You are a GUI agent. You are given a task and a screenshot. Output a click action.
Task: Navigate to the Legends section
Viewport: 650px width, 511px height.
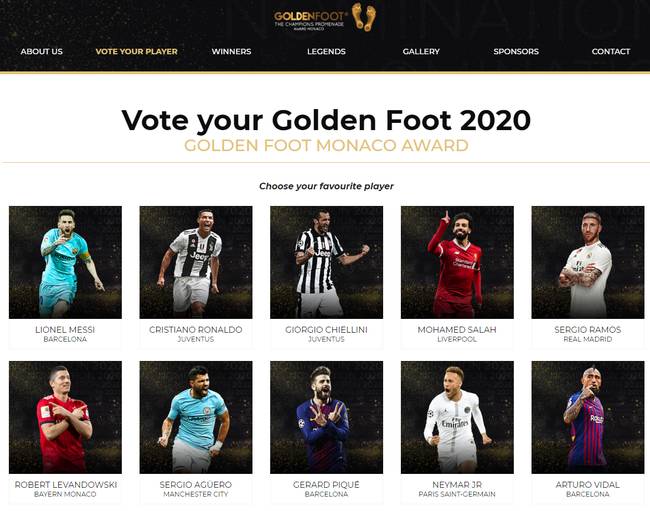[326, 51]
